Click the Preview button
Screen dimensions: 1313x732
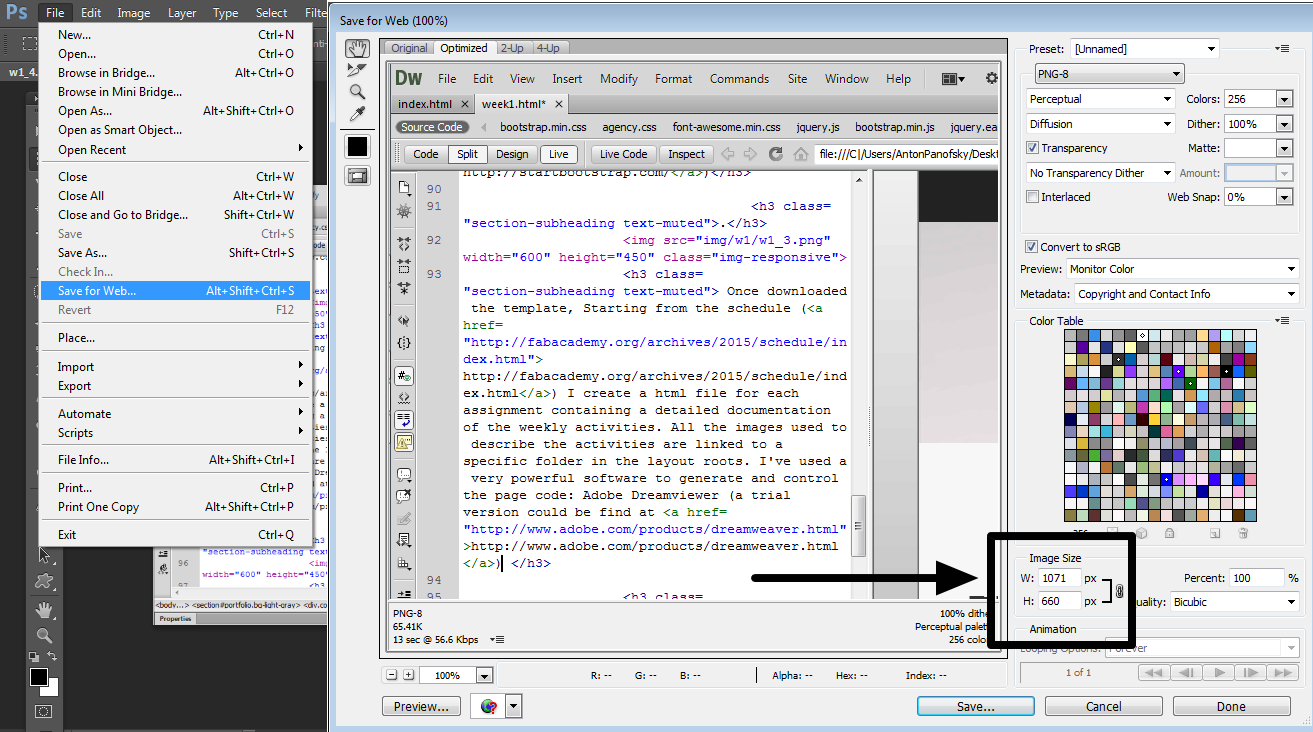(x=421, y=706)
